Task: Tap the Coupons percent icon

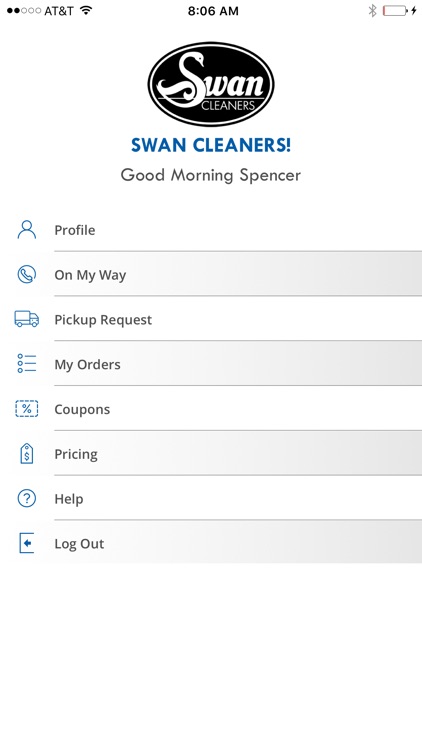Action: pos(27,409)
